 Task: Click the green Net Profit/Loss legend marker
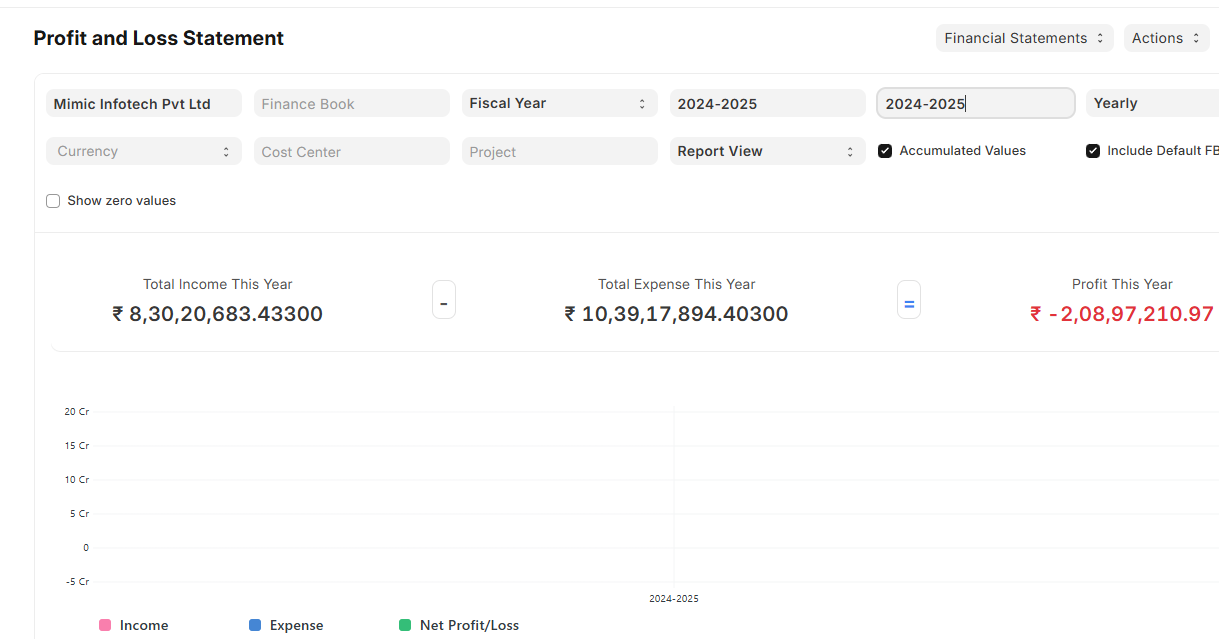point(405,625)
